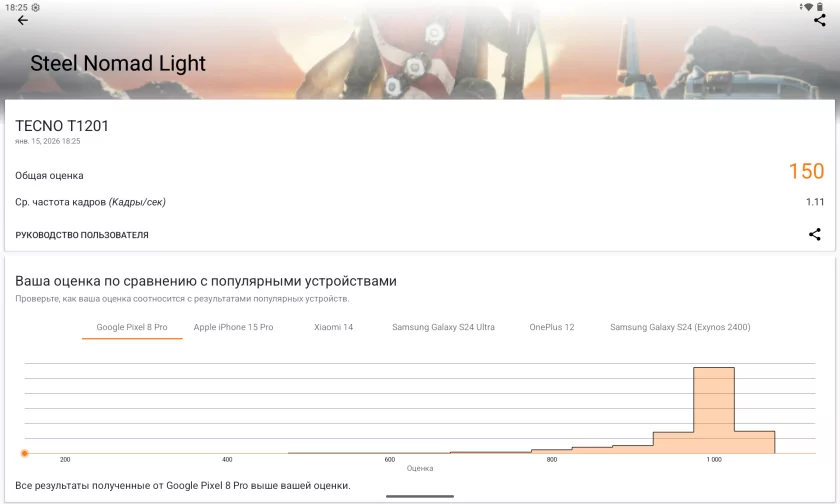Tap the overall score value 150
Image resolution: width=840 pixels, height=504 pixels.
(806, 171)
